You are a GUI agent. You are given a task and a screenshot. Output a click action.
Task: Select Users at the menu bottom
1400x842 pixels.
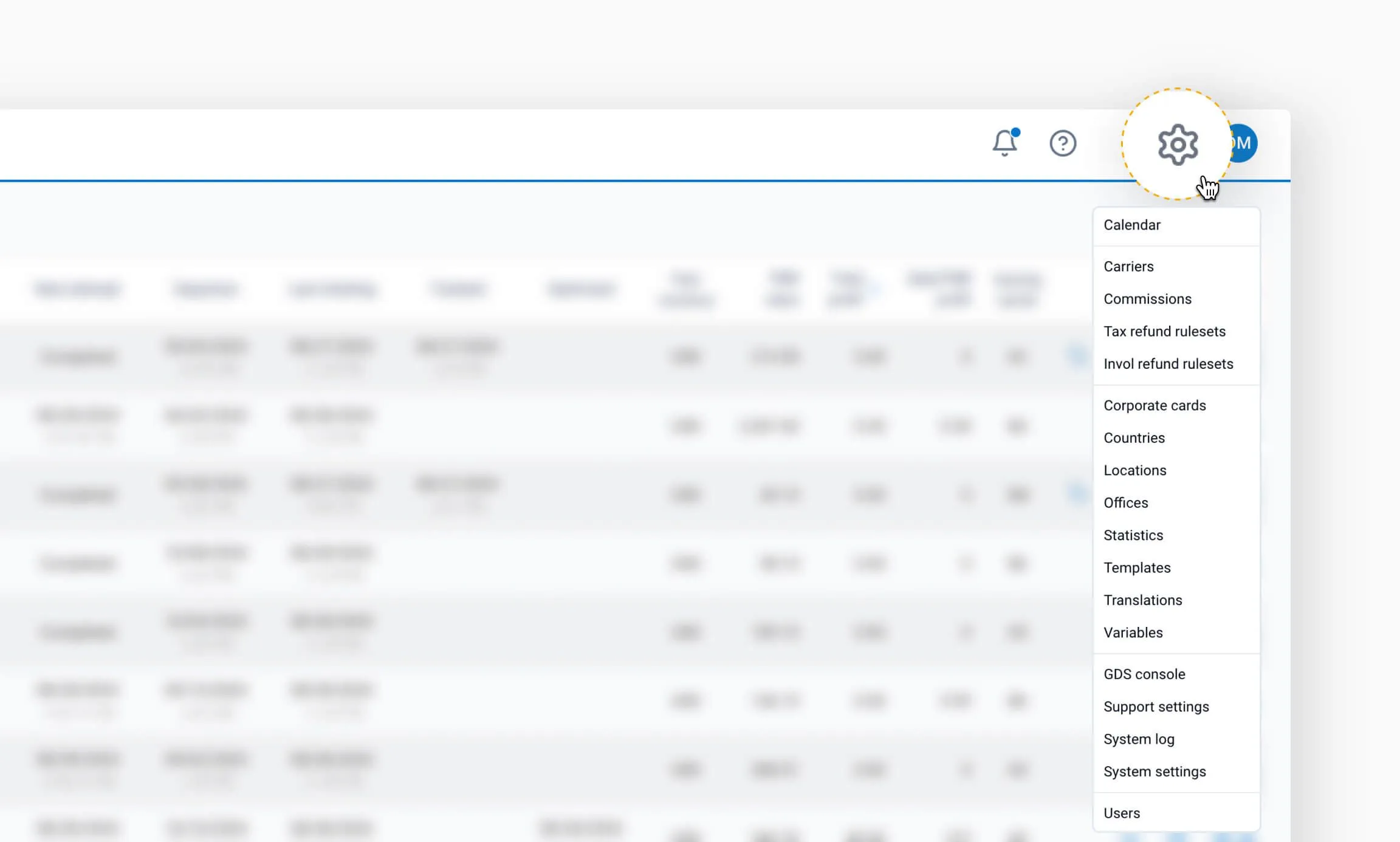[x=1121, y=813]
